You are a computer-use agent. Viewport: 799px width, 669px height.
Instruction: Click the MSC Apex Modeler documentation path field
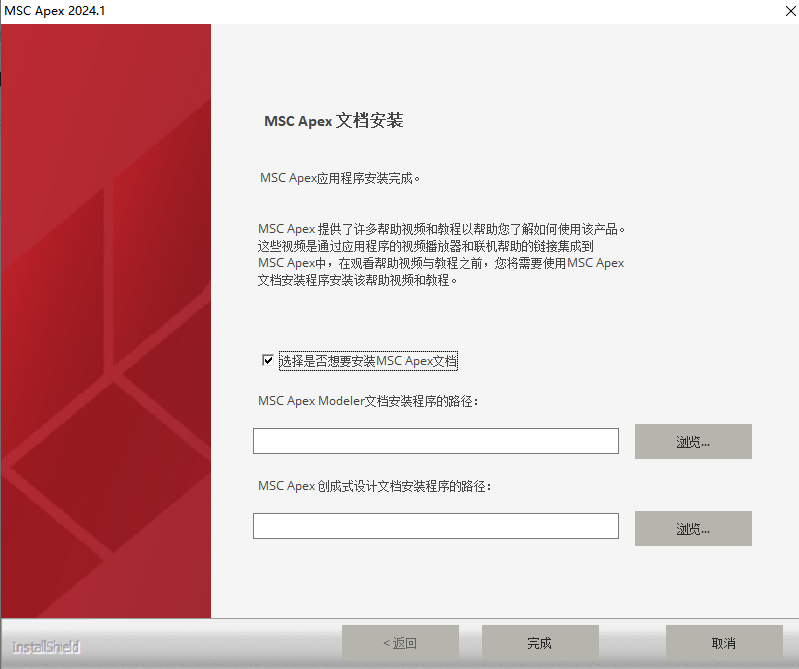(x=436, y=441)
